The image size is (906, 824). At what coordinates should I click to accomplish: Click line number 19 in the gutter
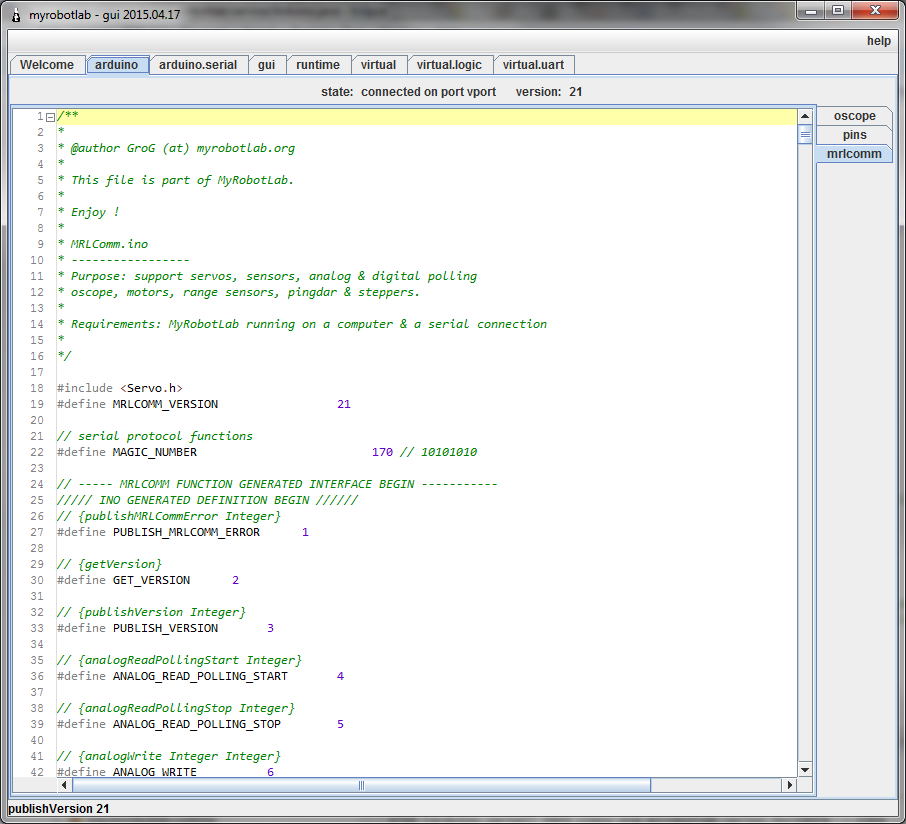point(37,404)
